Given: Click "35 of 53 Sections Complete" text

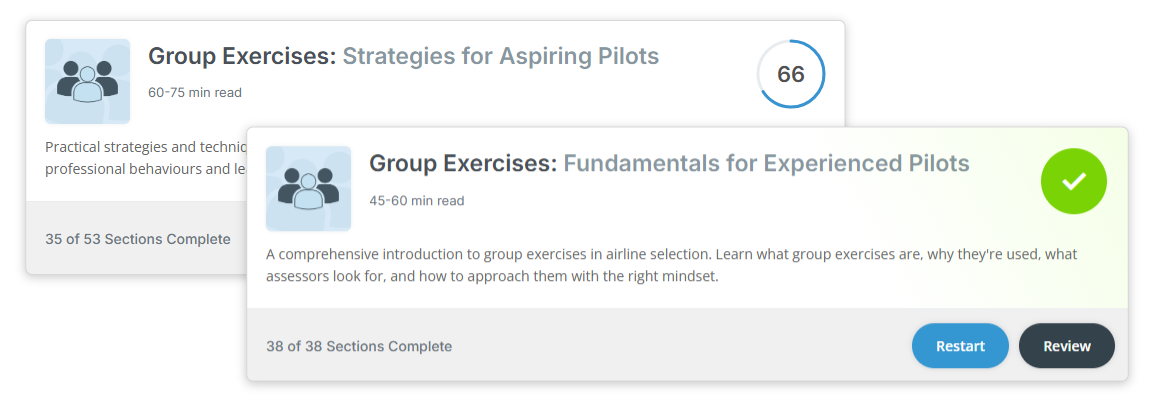Looking at the screenshot, I should pos(138,239).
